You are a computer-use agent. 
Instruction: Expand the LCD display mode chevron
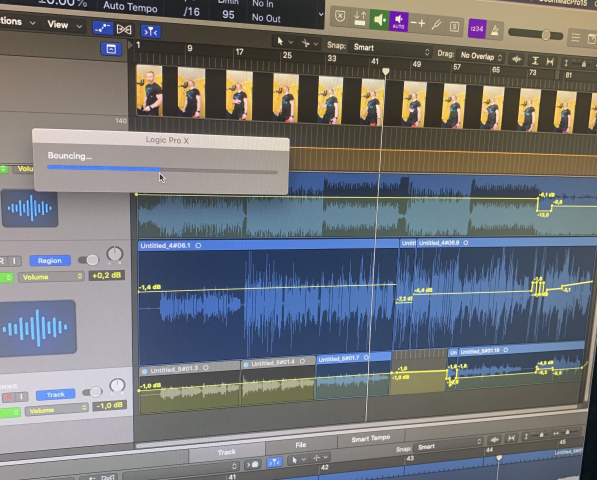tap(321, 14)
